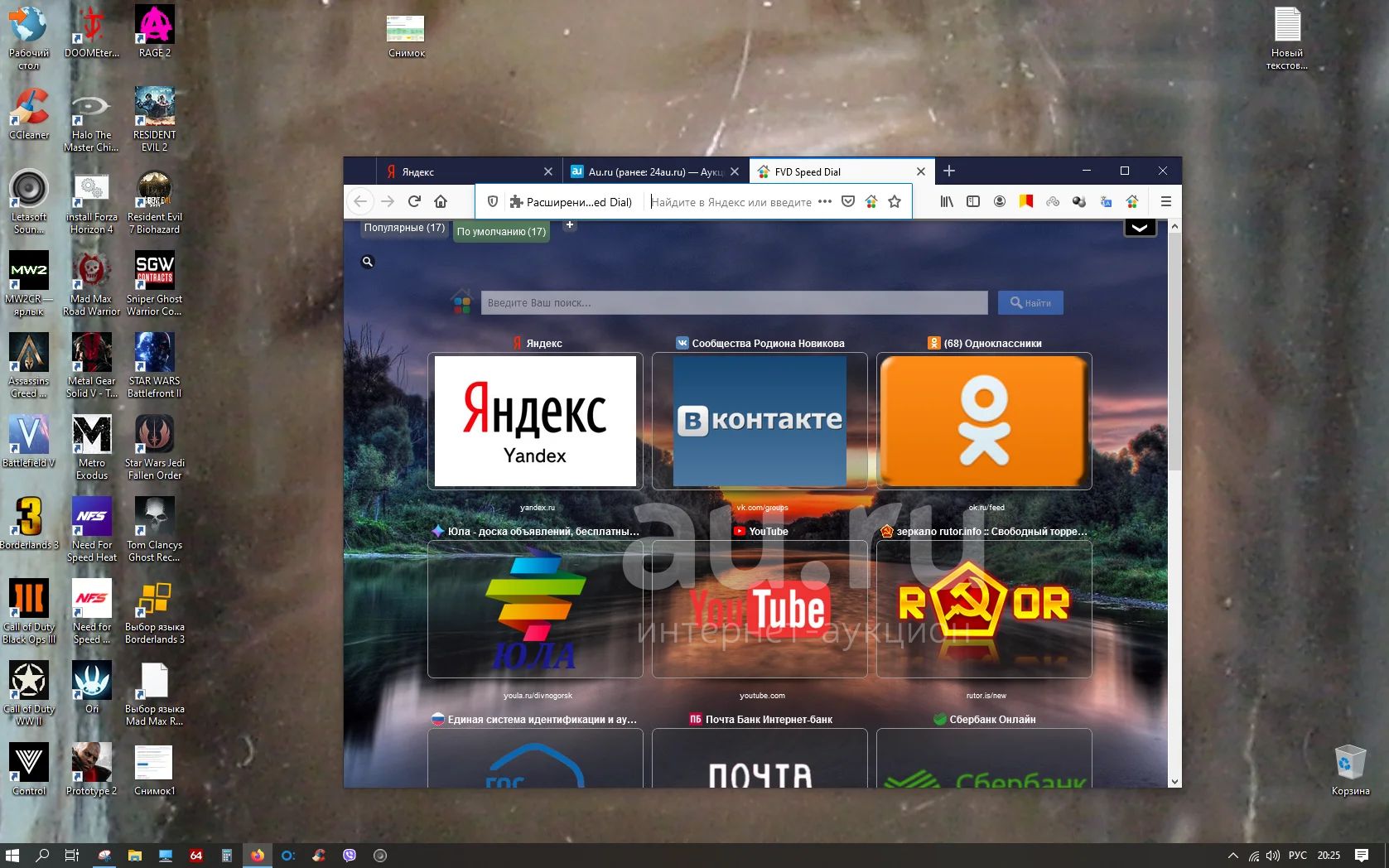
Task: Open the Одноклассники dial thumbnail
Action: [984, 421]
